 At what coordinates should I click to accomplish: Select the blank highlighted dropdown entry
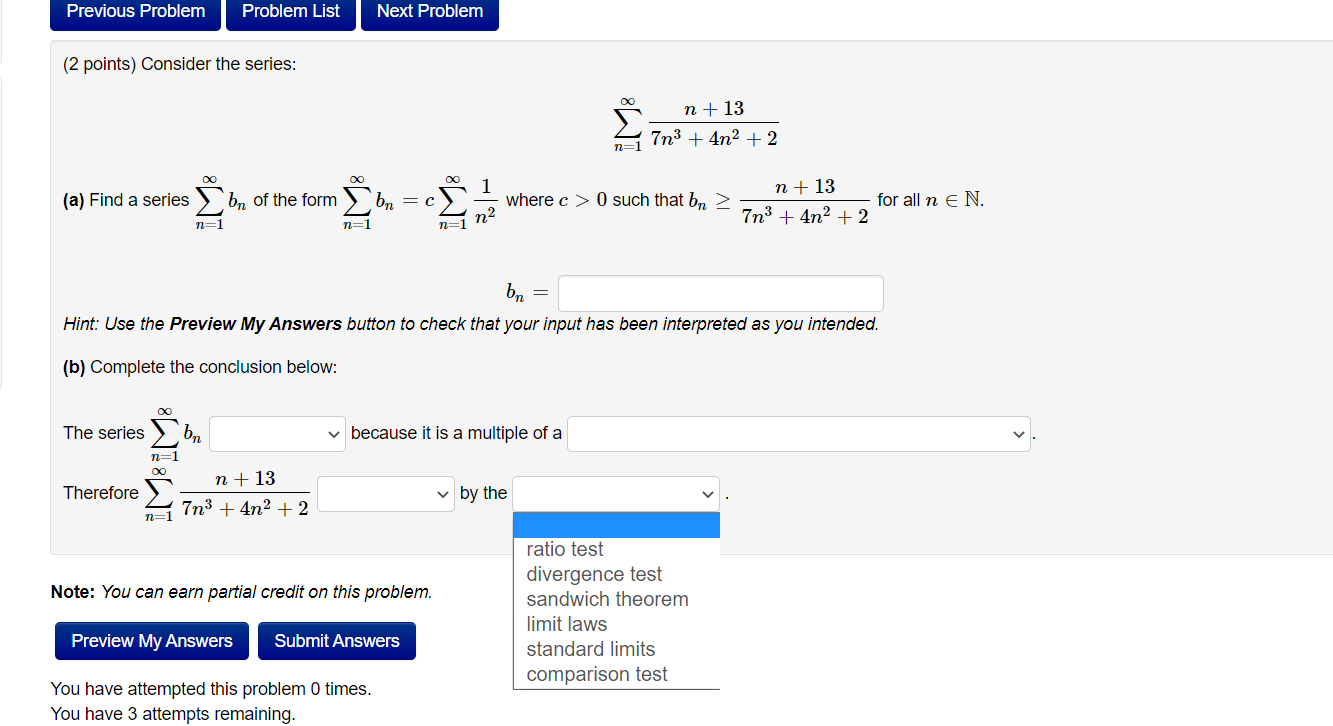point(616,524)
